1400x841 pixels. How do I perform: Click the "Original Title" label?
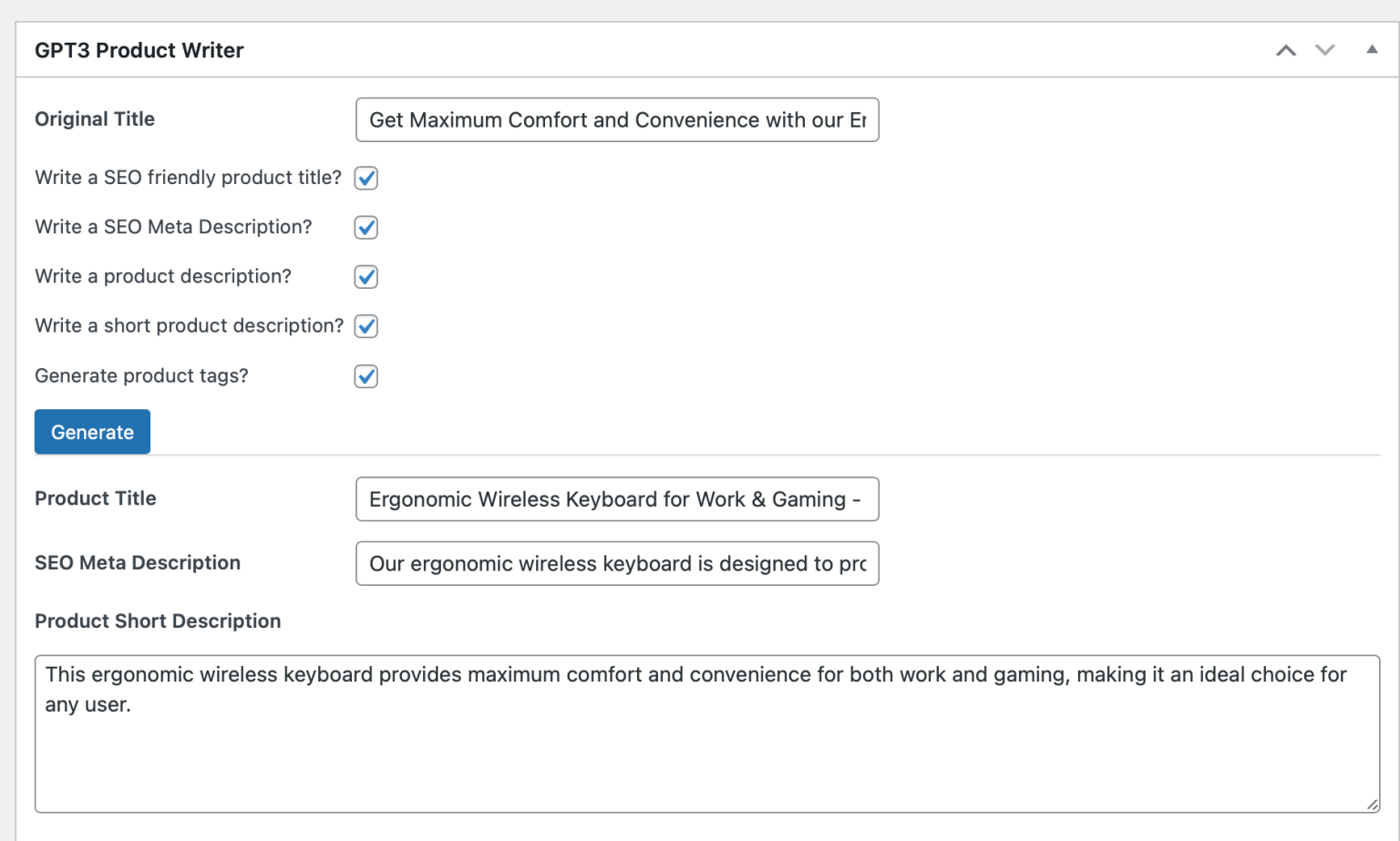tap(95, 119)
